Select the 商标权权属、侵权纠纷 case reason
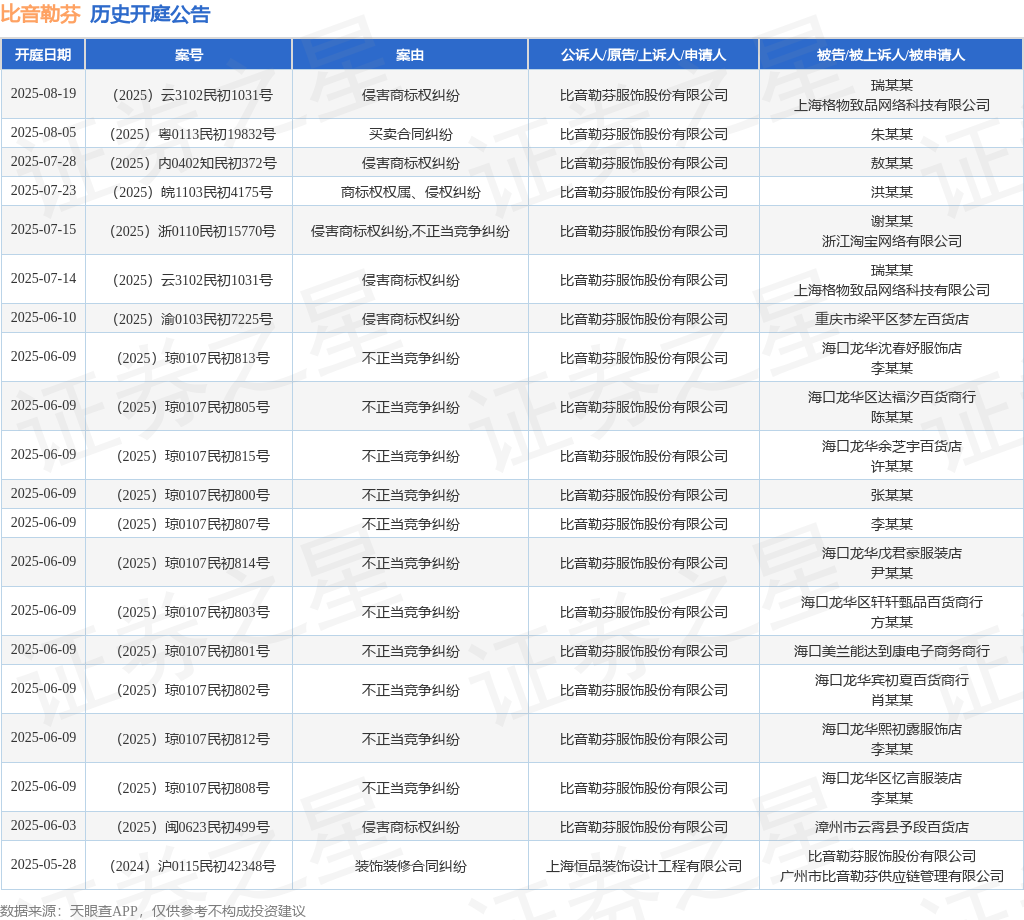 click(x=410, y=192)
